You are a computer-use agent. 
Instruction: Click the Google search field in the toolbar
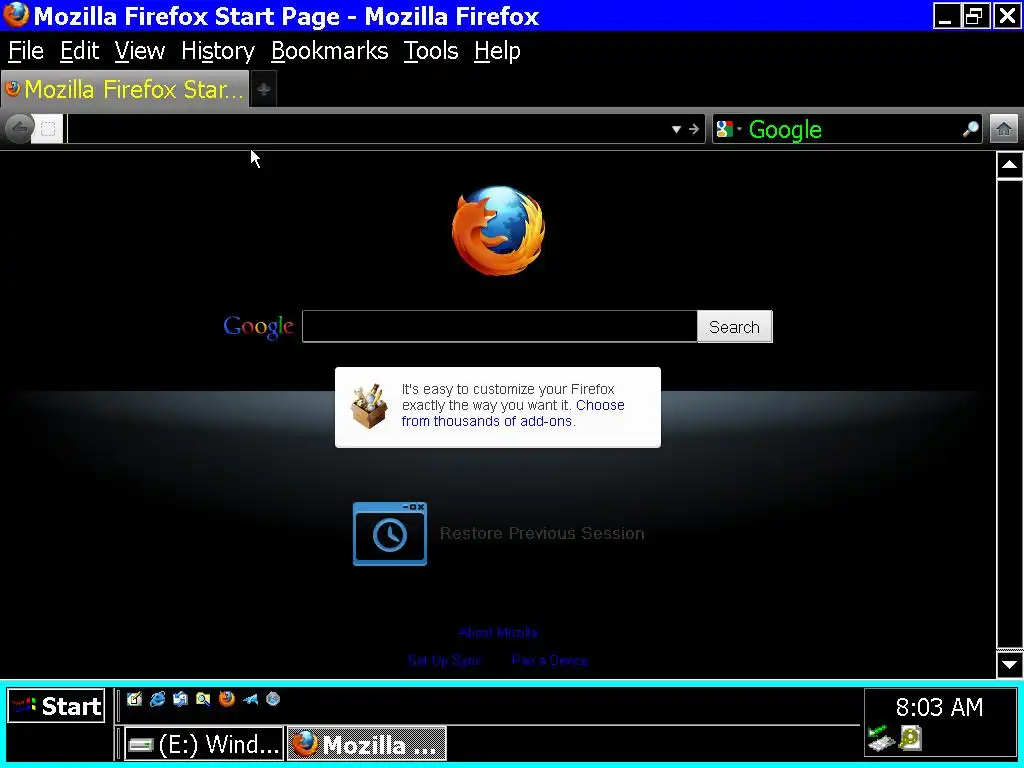click(852, 129)
